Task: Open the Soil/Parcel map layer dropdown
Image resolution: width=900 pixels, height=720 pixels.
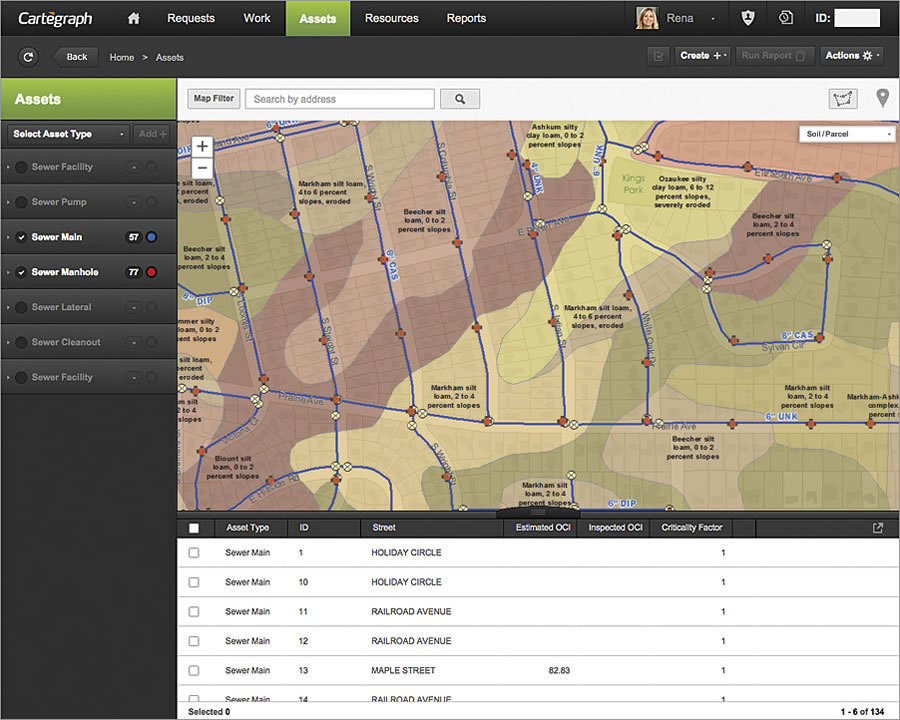Action: (x=846, y=133)
